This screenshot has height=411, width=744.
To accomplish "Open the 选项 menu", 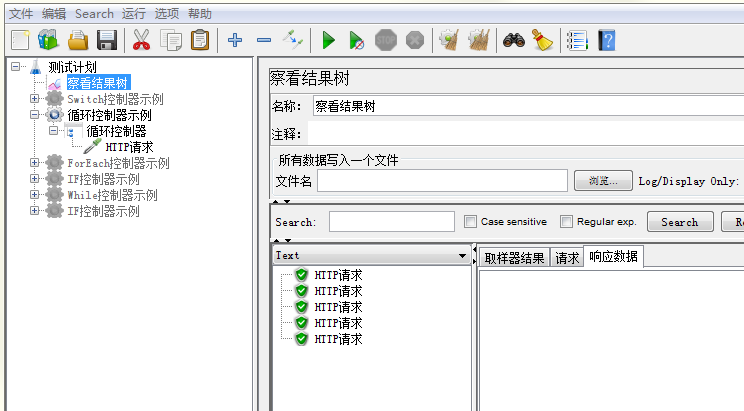I will click(x=167, y=14).
